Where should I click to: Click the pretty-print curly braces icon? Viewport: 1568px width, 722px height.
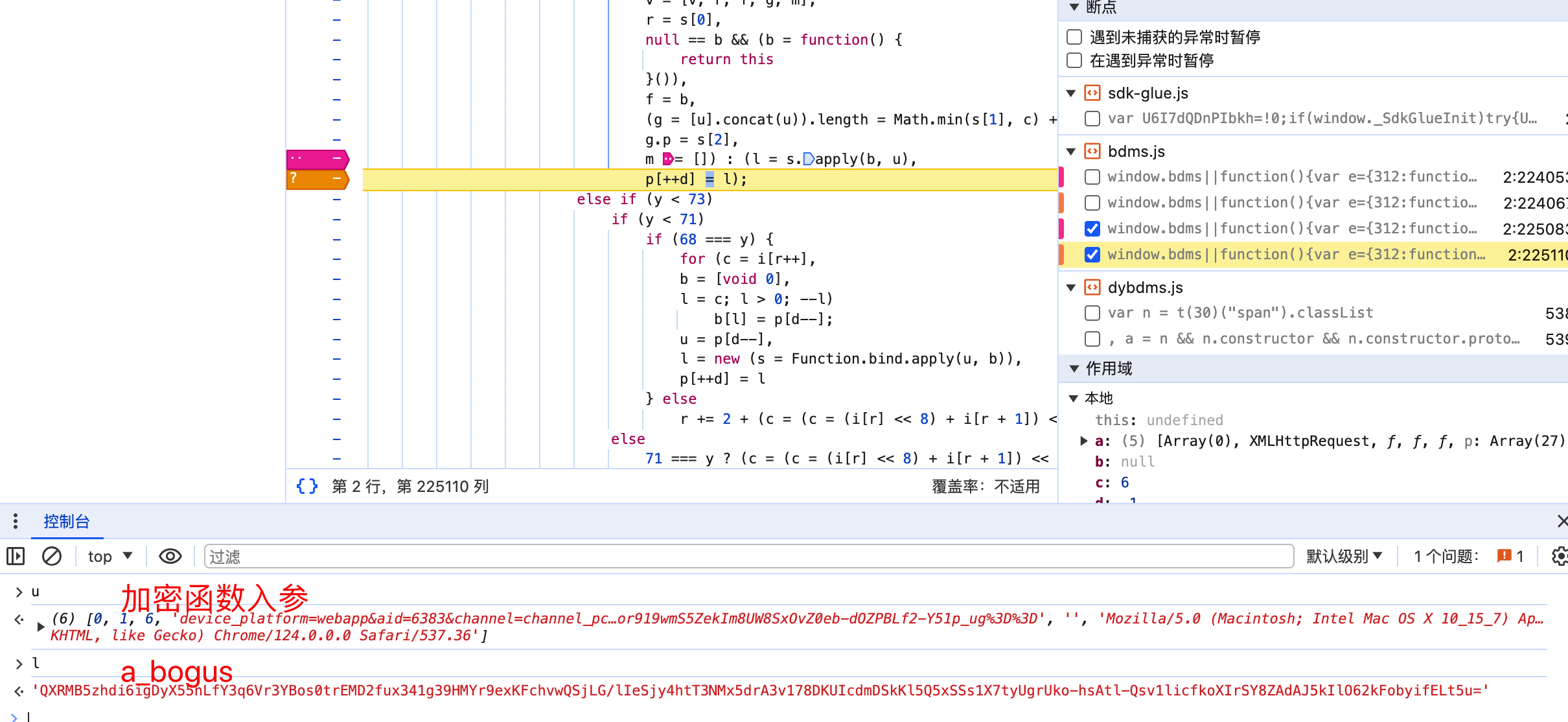pyautogui.click(x=307, y=486)
